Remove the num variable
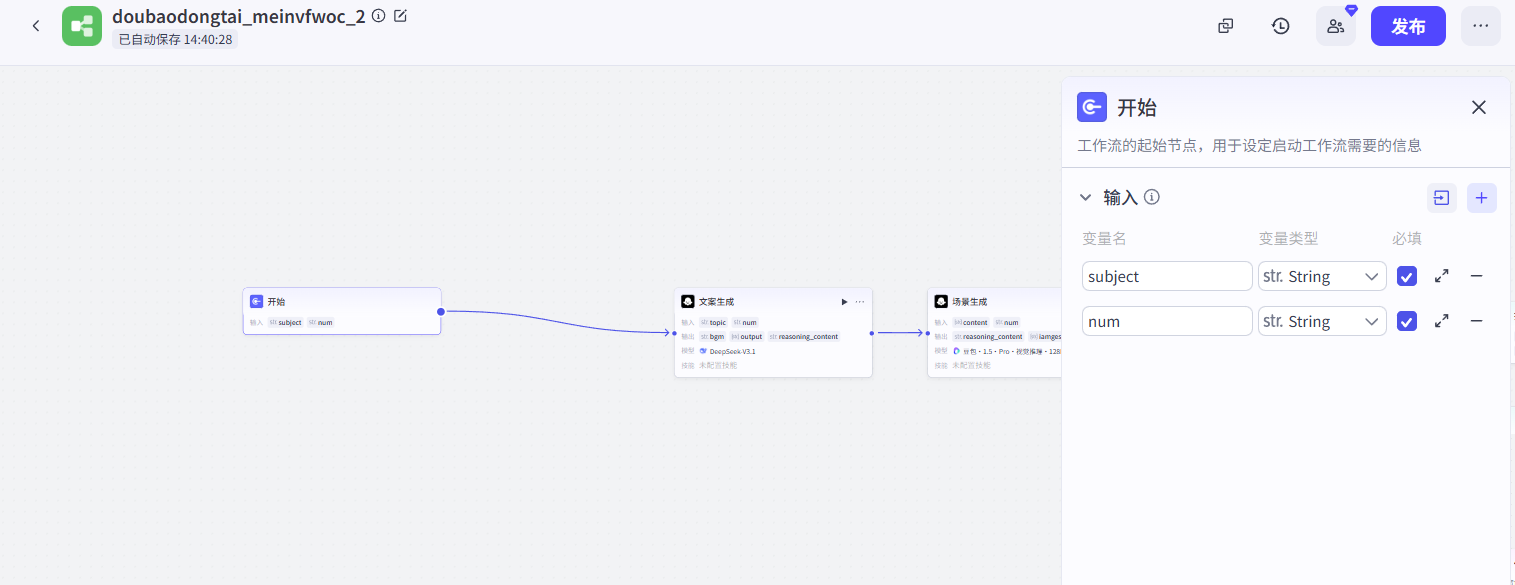1515x585 pixels. (1476, 321)
